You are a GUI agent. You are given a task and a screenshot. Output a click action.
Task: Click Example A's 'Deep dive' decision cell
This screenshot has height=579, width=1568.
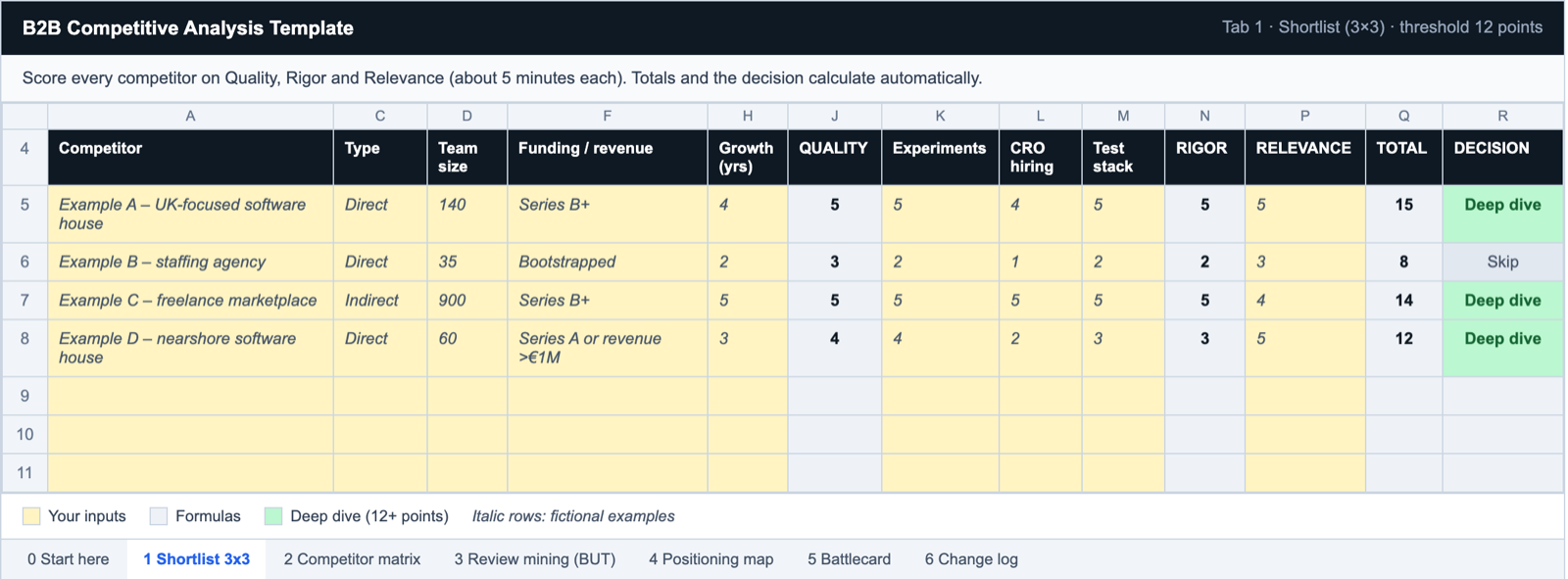pos(1502,214)
